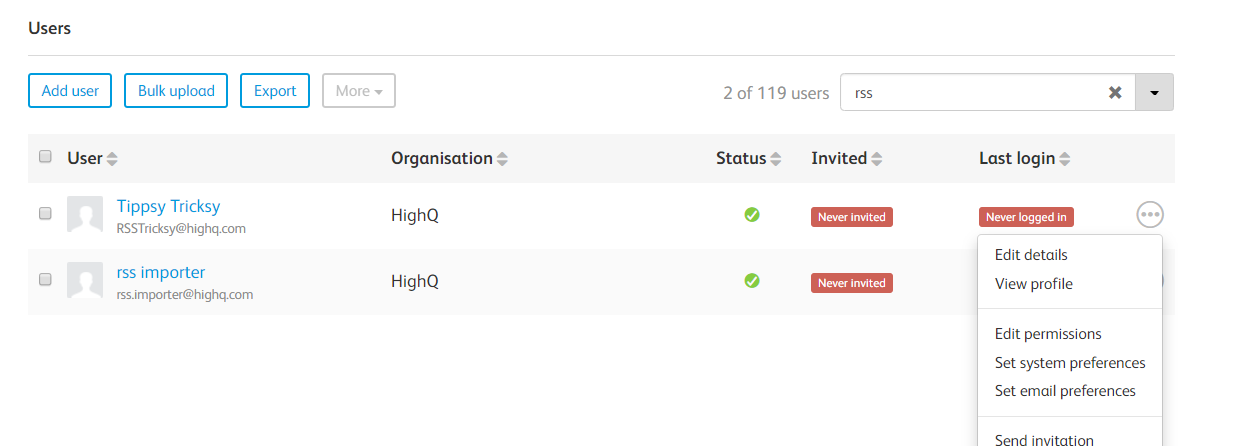Open the Tippsy Tricksy user link
The image size is (1240, 446).
(168, 206)
